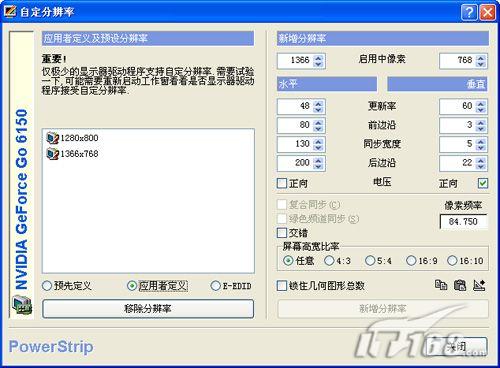500x368 pixels.
Task: Click the spinner of vertical refresh 60 field
Action: 481,107
